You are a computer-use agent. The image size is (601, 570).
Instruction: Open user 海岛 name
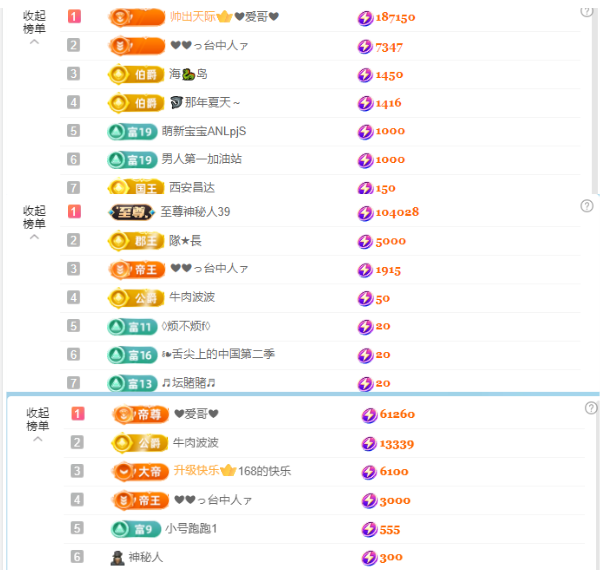188,74
